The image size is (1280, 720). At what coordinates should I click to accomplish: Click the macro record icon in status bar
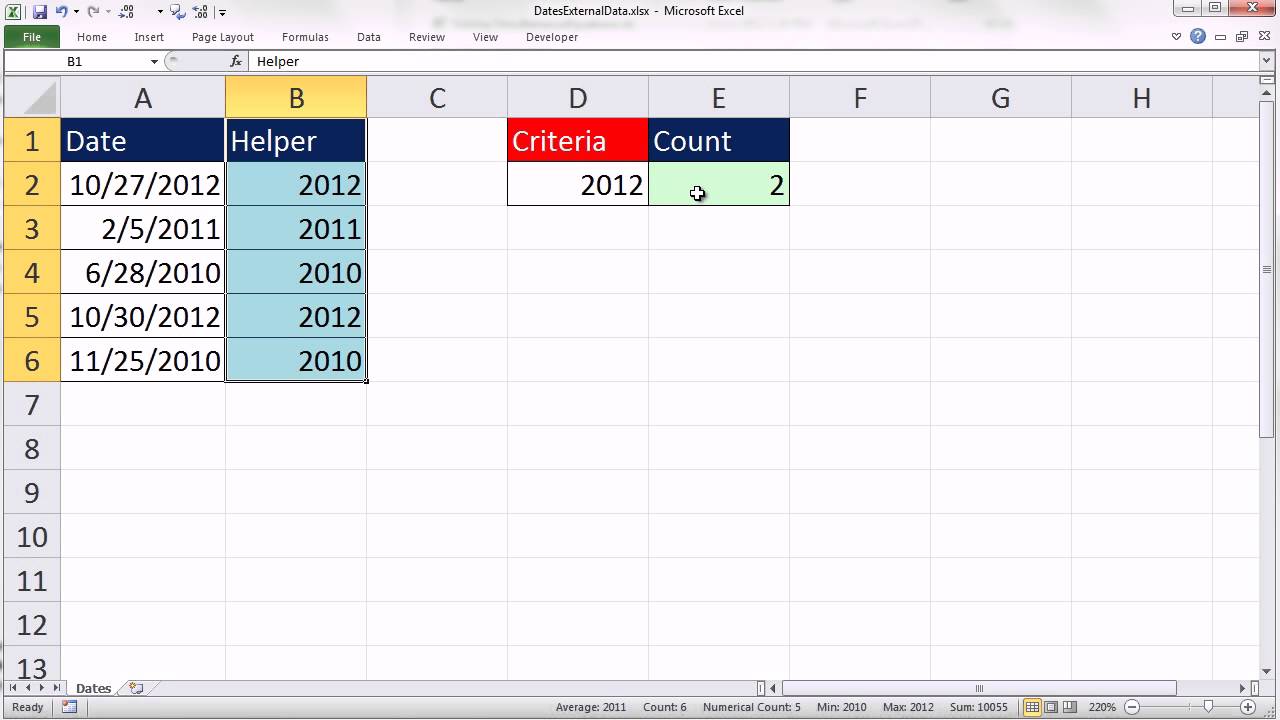[x=69, y=707]
